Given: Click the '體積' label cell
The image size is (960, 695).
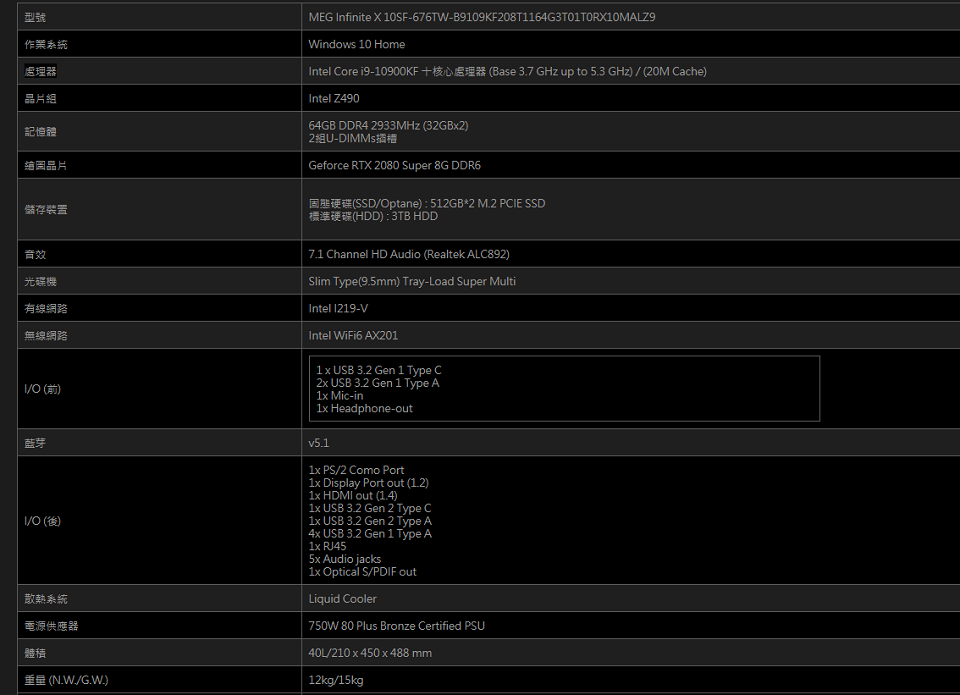Looking at the screenshot, I should [159, 653].
